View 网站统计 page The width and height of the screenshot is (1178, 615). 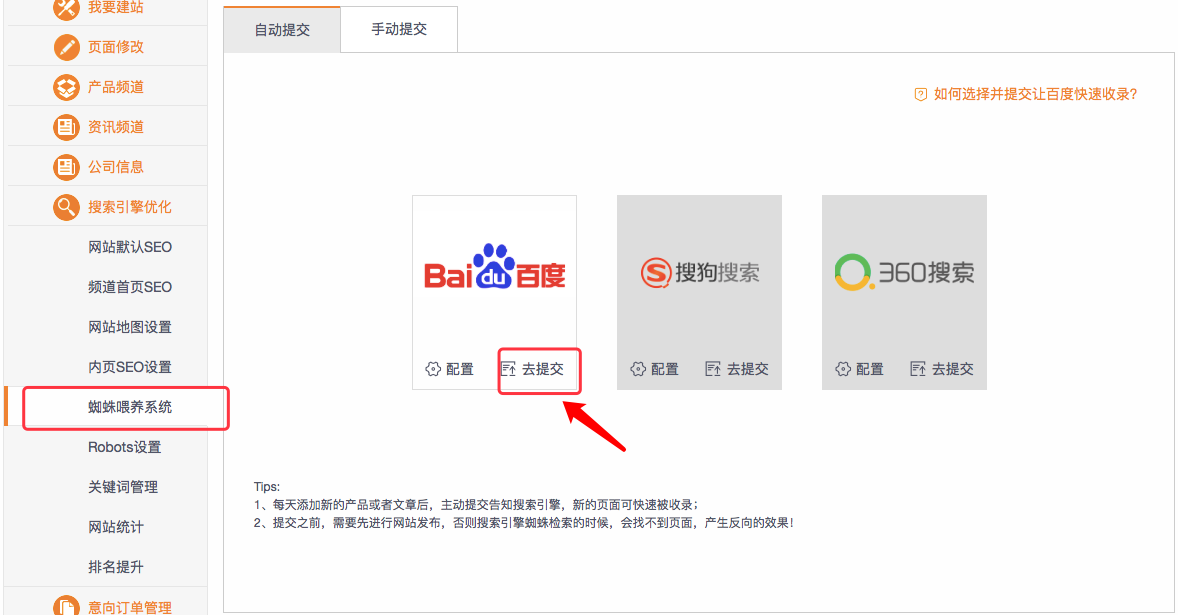point(116,526)
